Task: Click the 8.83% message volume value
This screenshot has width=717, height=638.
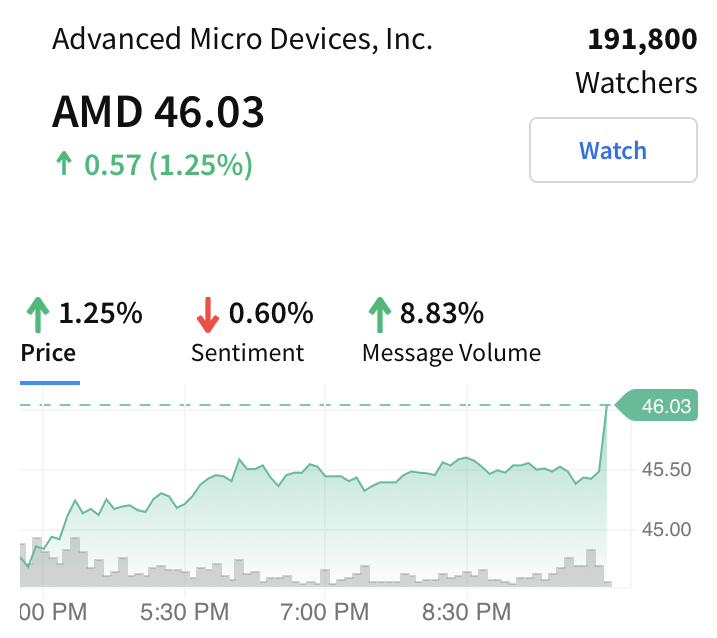Action: (442, 314)
